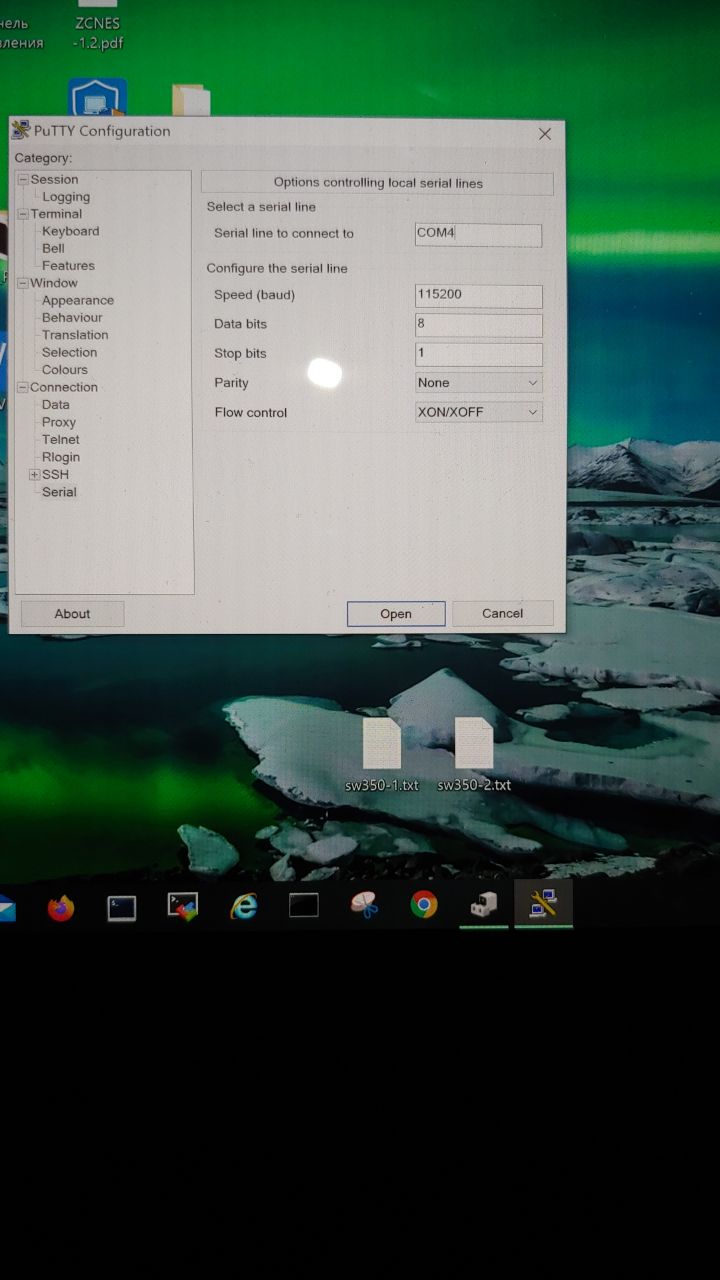This screenshot has width=720, height=1280.
Task: Select the Translation category
Action: pos(75,335)
